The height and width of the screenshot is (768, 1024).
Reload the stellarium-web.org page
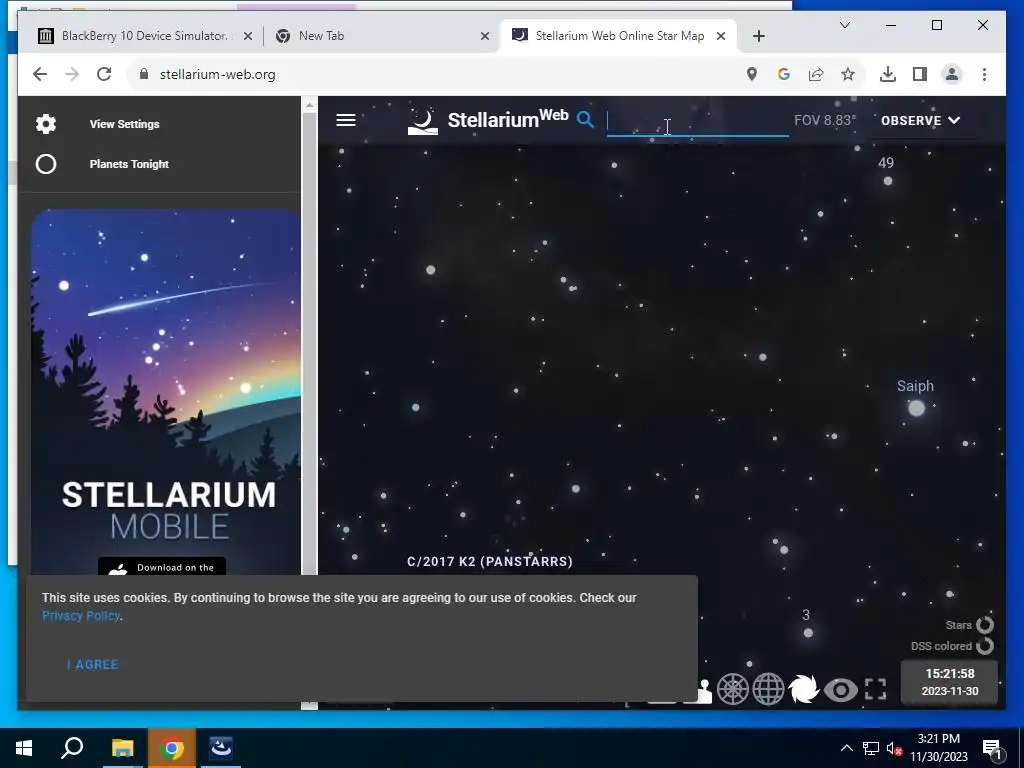[104, 74]
